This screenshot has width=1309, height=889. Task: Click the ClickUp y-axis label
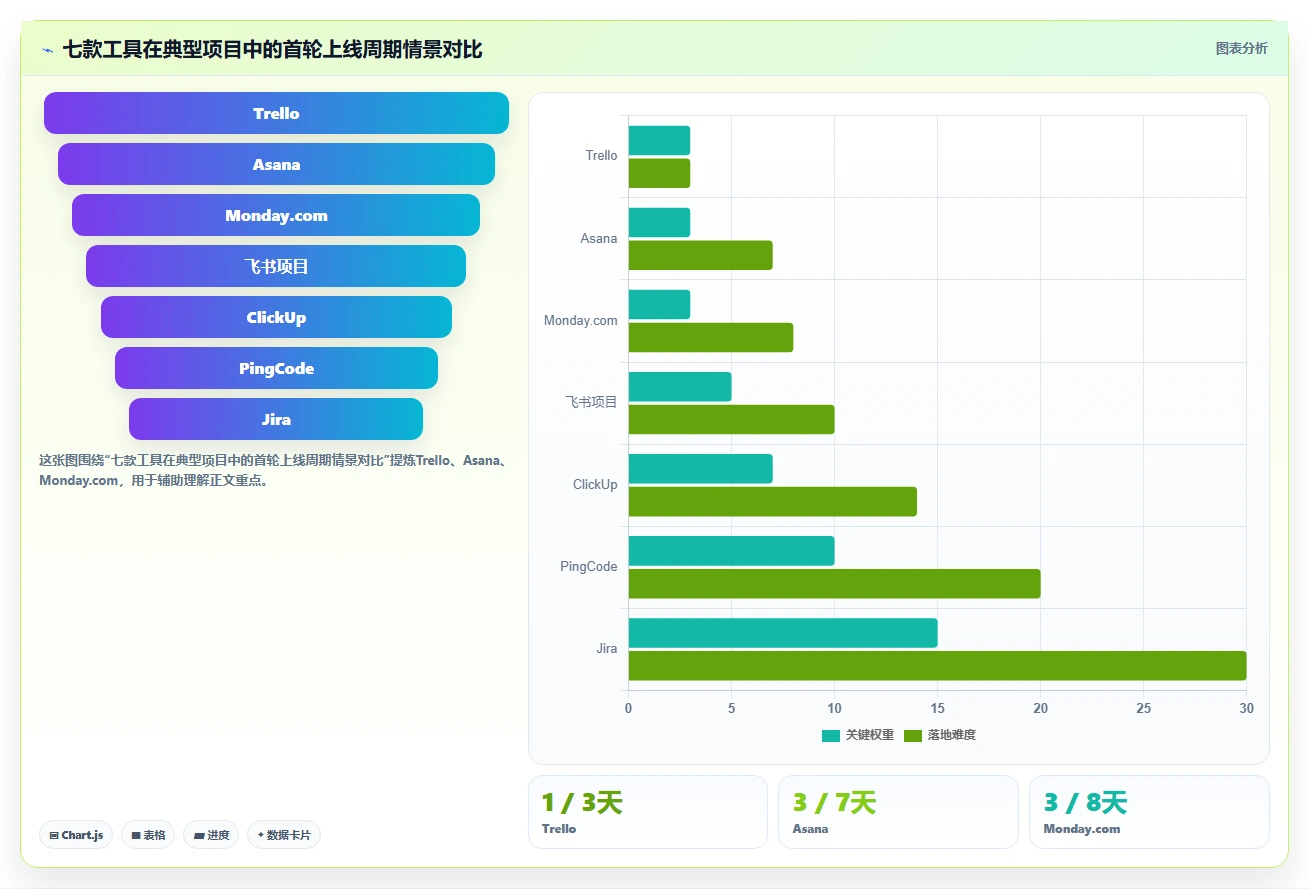point(595,485)
